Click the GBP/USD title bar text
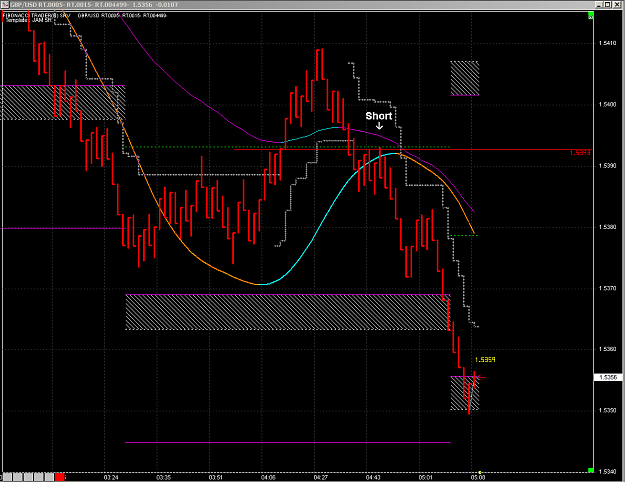The height and width of the screenshot is (482, 625). pyautogui.click(x=94, y=4)
